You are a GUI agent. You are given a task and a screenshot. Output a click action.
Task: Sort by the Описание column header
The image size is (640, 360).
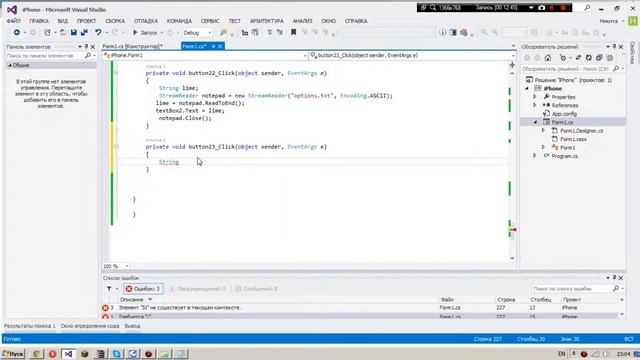[x=131, y=300]
